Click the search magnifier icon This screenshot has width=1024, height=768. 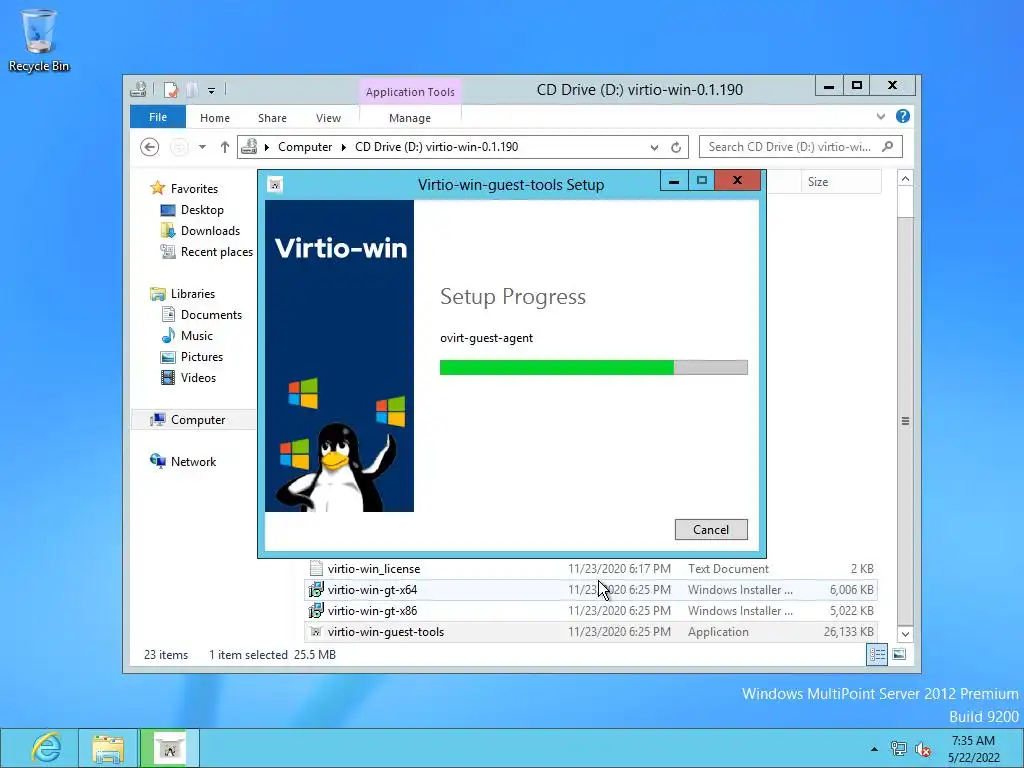point(887,147)
